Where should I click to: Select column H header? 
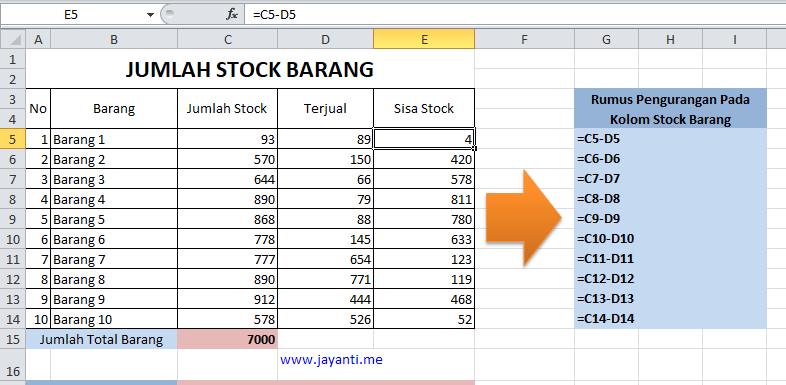pyautogui.click(x=670, y=39)
